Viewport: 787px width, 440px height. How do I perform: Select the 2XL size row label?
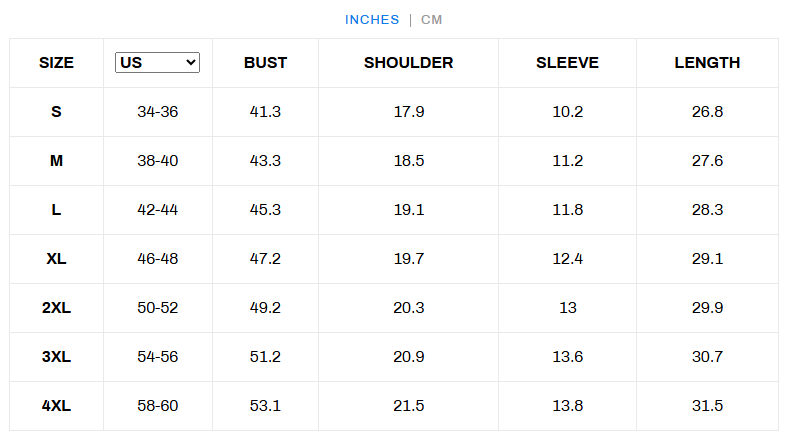pos(56,308)
